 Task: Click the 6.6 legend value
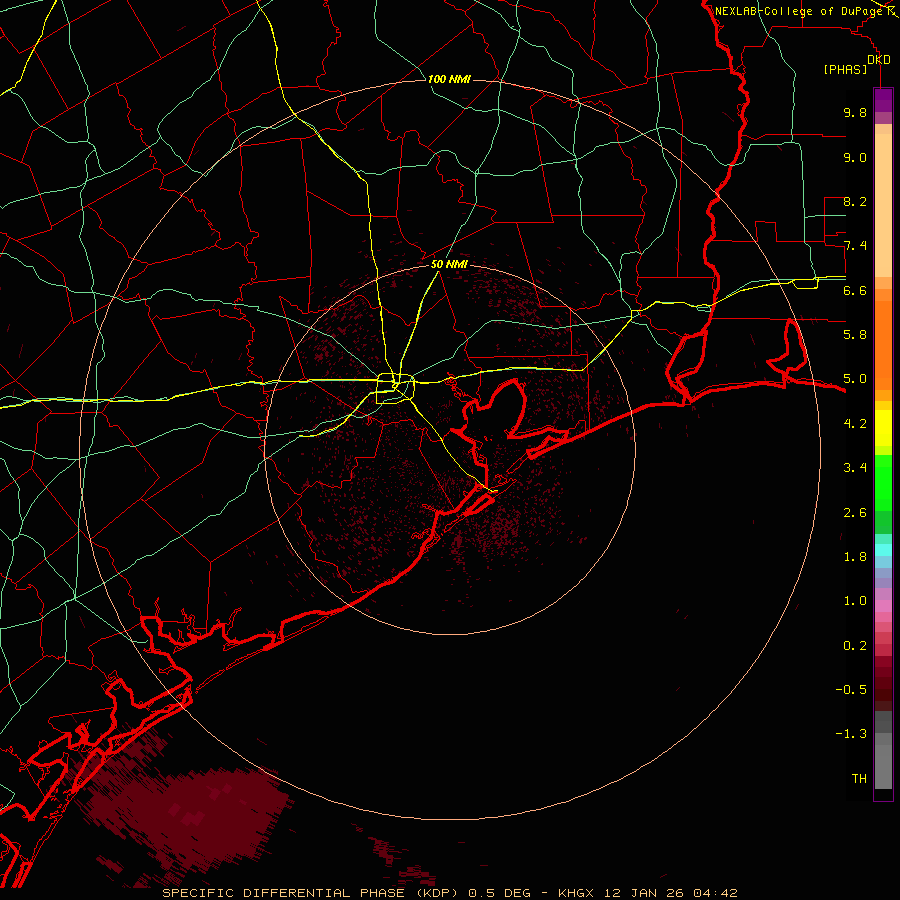855,290
